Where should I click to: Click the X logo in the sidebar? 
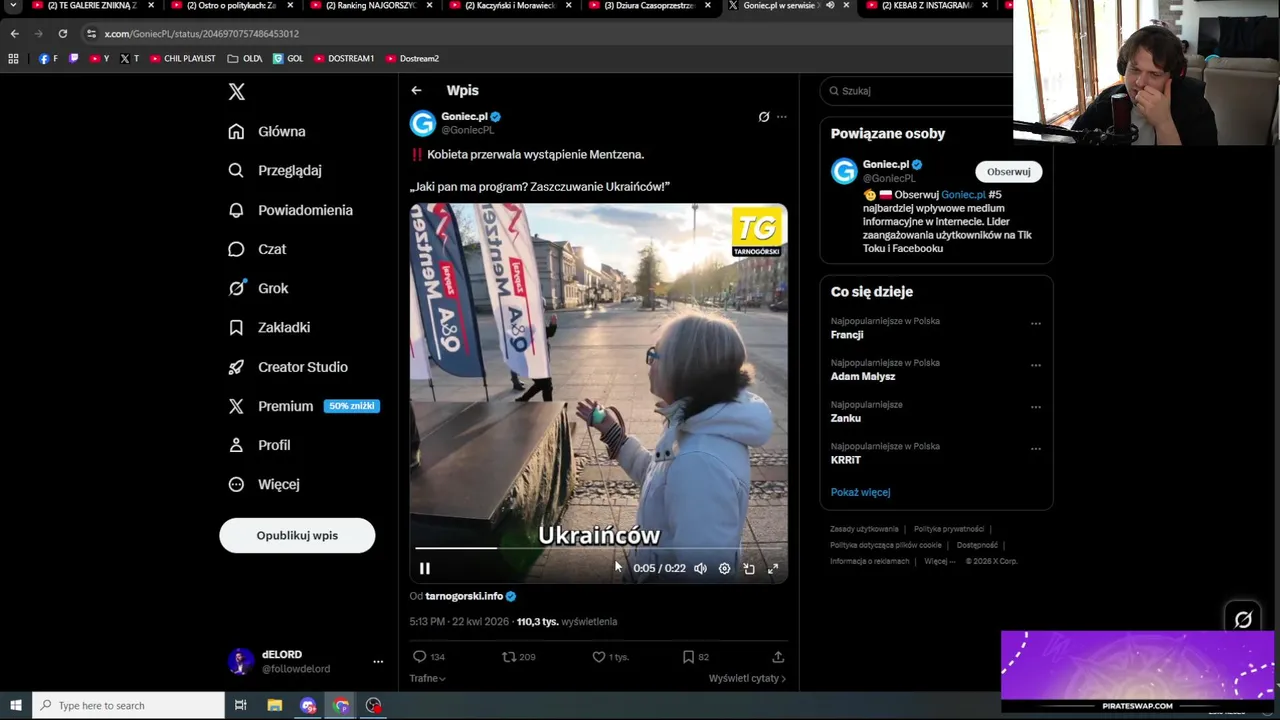pos(236,92)
